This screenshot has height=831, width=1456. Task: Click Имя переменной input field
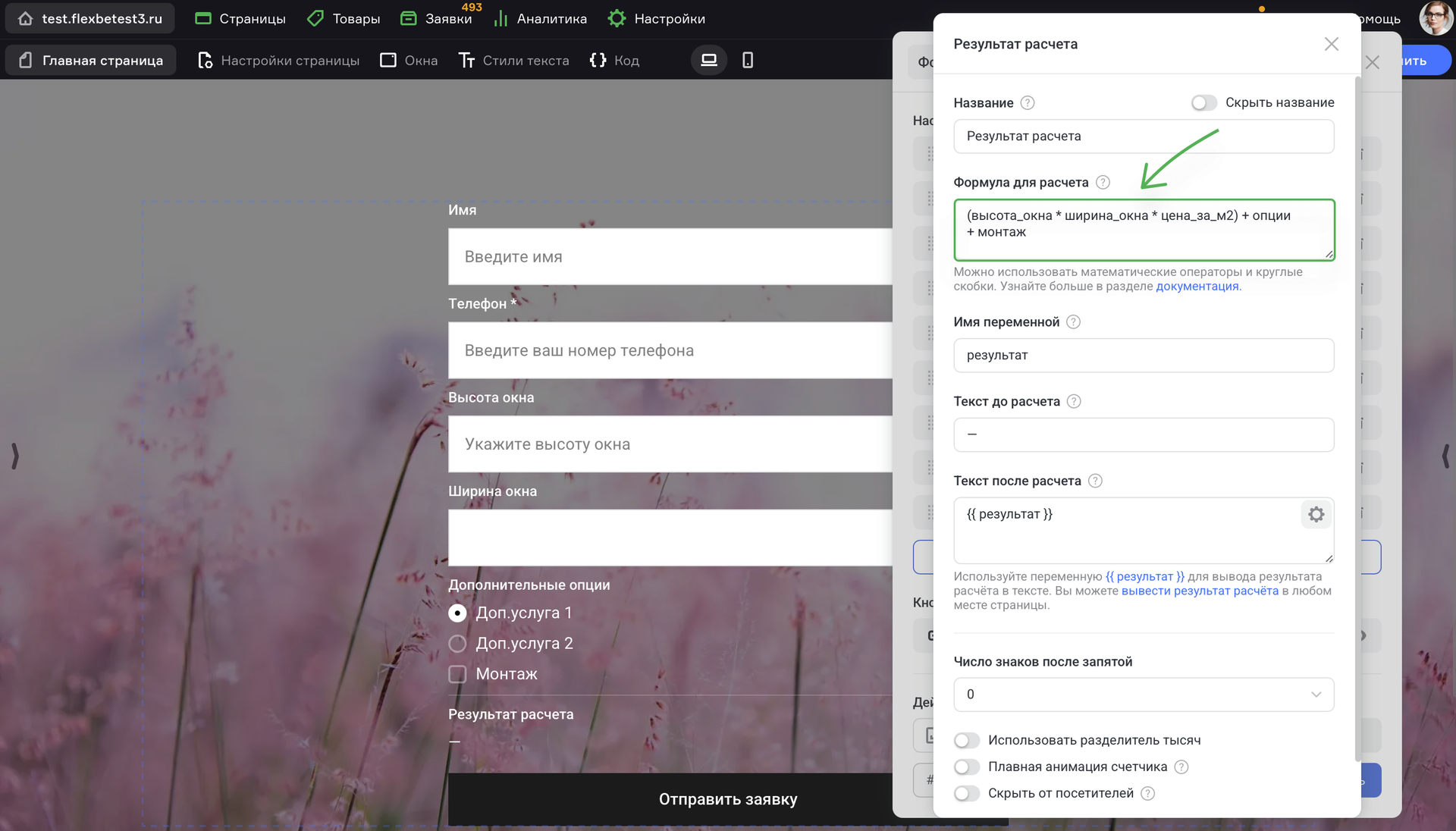(x=1144, y=356)
